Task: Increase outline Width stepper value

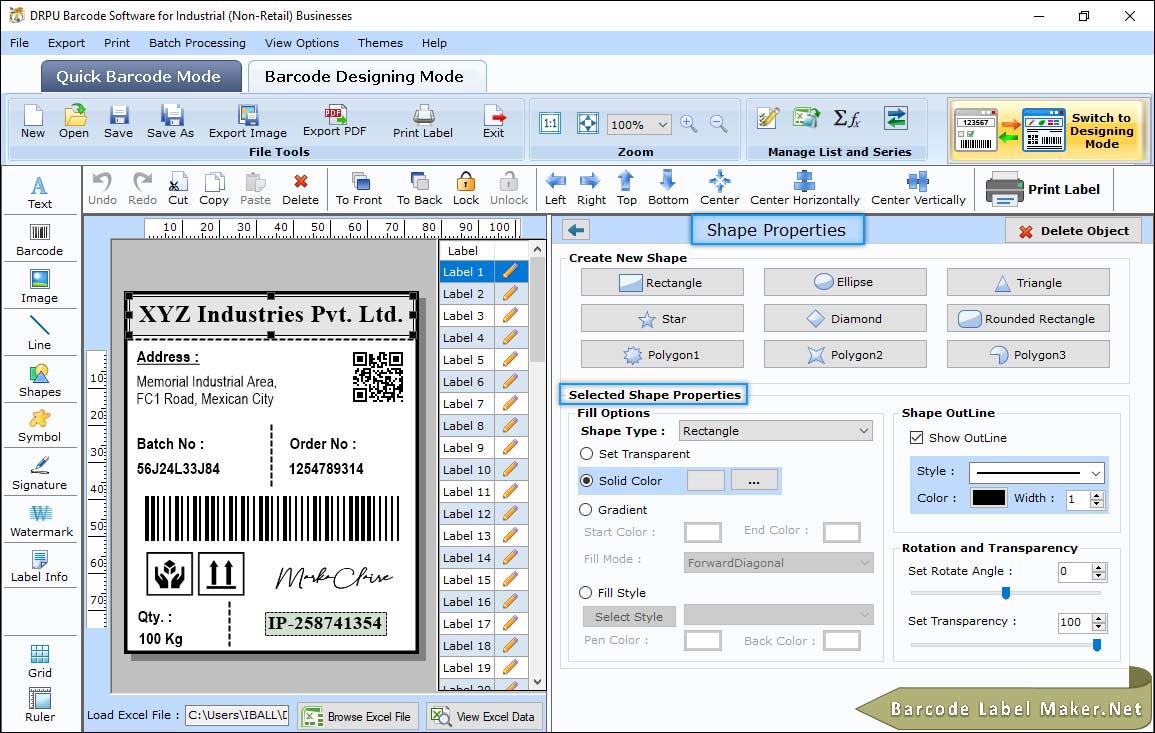Action: (x=1097, y=495)
